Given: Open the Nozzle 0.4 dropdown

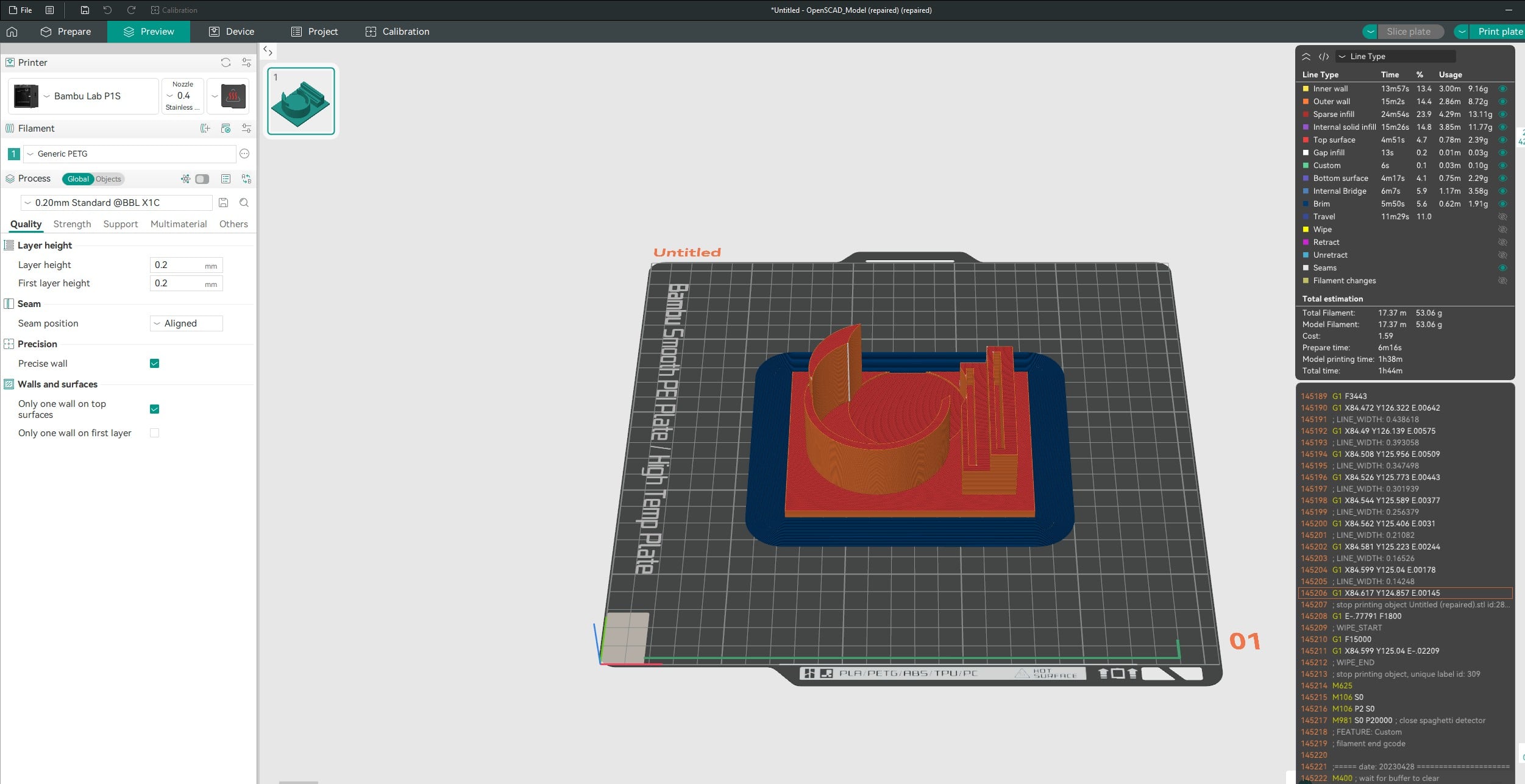Looking at the screenshot, I should (x=183, y=96).
